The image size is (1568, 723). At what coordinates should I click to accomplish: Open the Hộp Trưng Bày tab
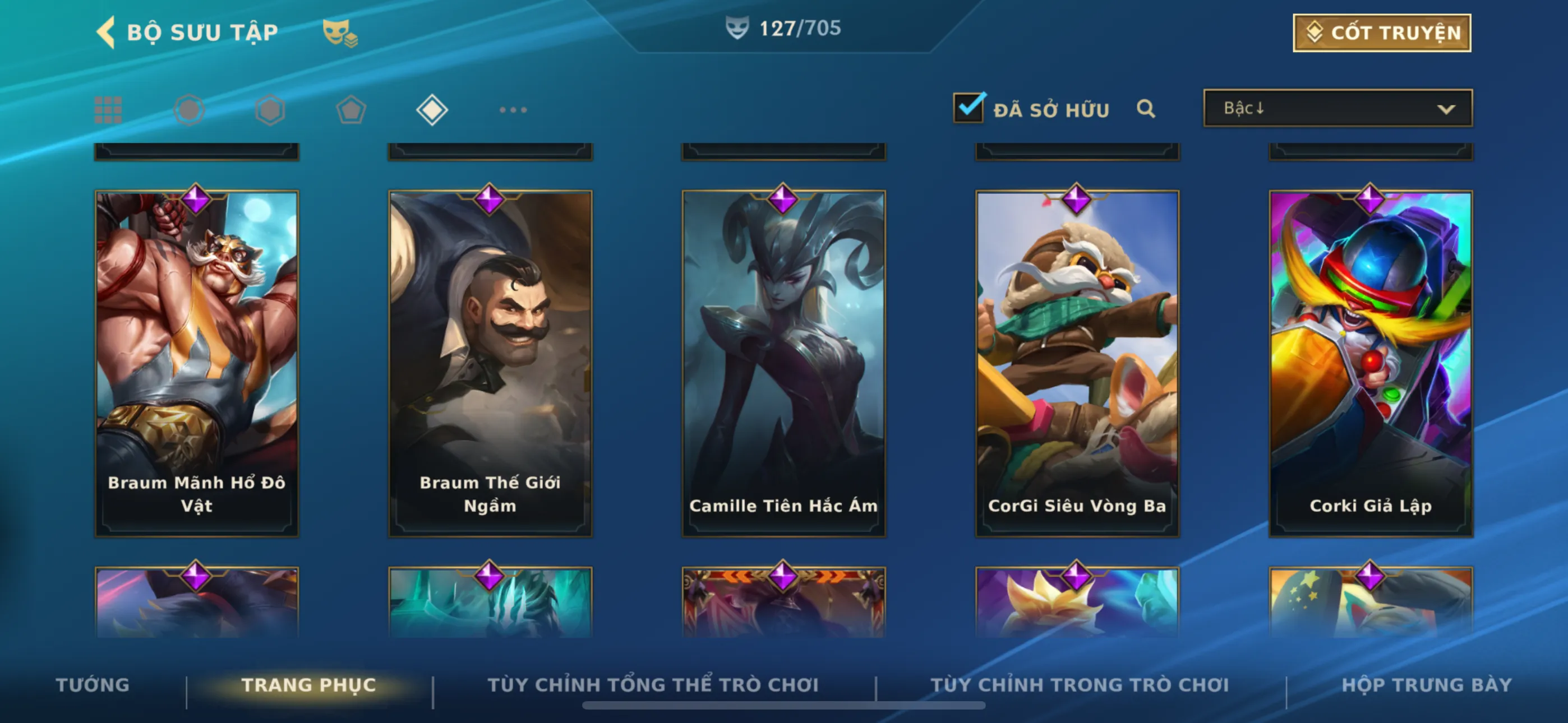click(1427, 685)
